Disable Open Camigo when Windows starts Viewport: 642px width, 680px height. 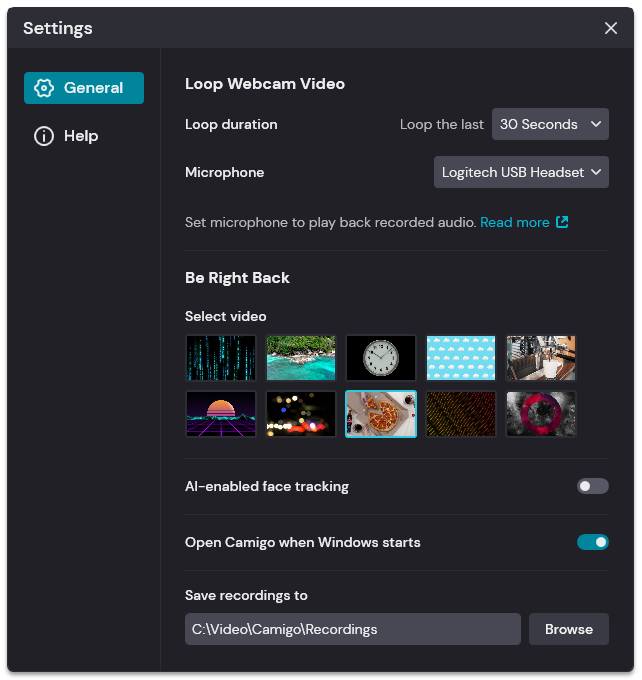coord(593,542)
